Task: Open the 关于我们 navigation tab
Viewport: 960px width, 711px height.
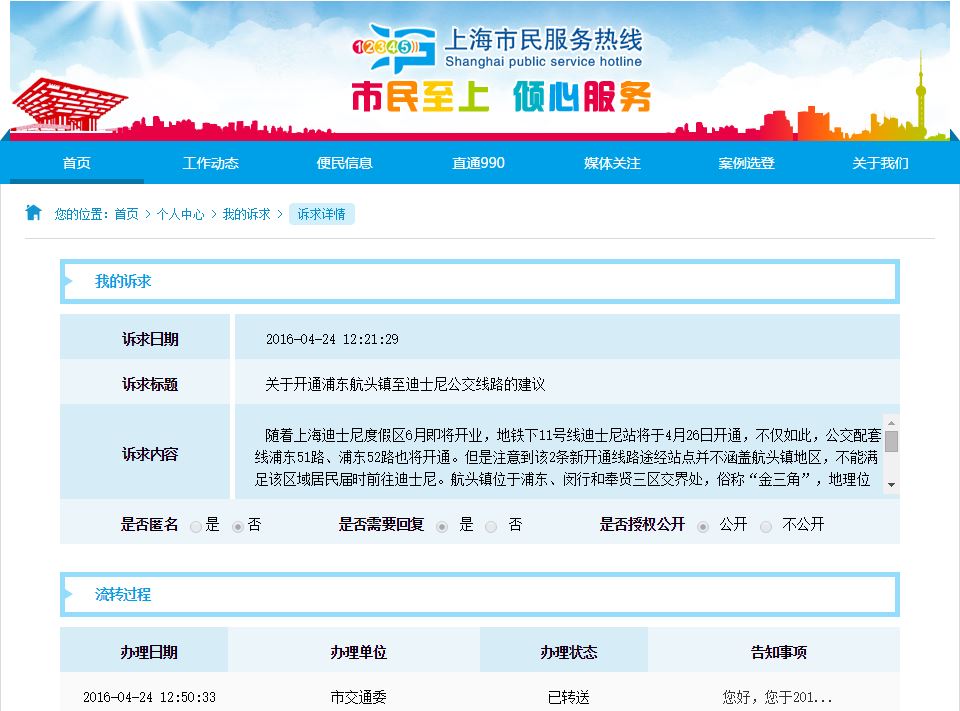Action: point(880,163)
